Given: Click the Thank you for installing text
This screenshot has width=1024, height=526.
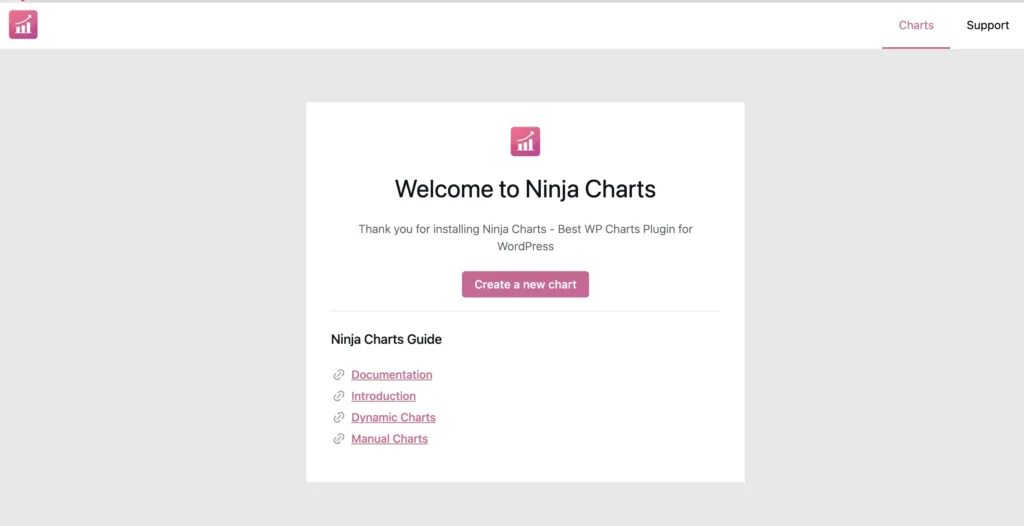Looking at the screenshot, I should (x=525, y=238).
